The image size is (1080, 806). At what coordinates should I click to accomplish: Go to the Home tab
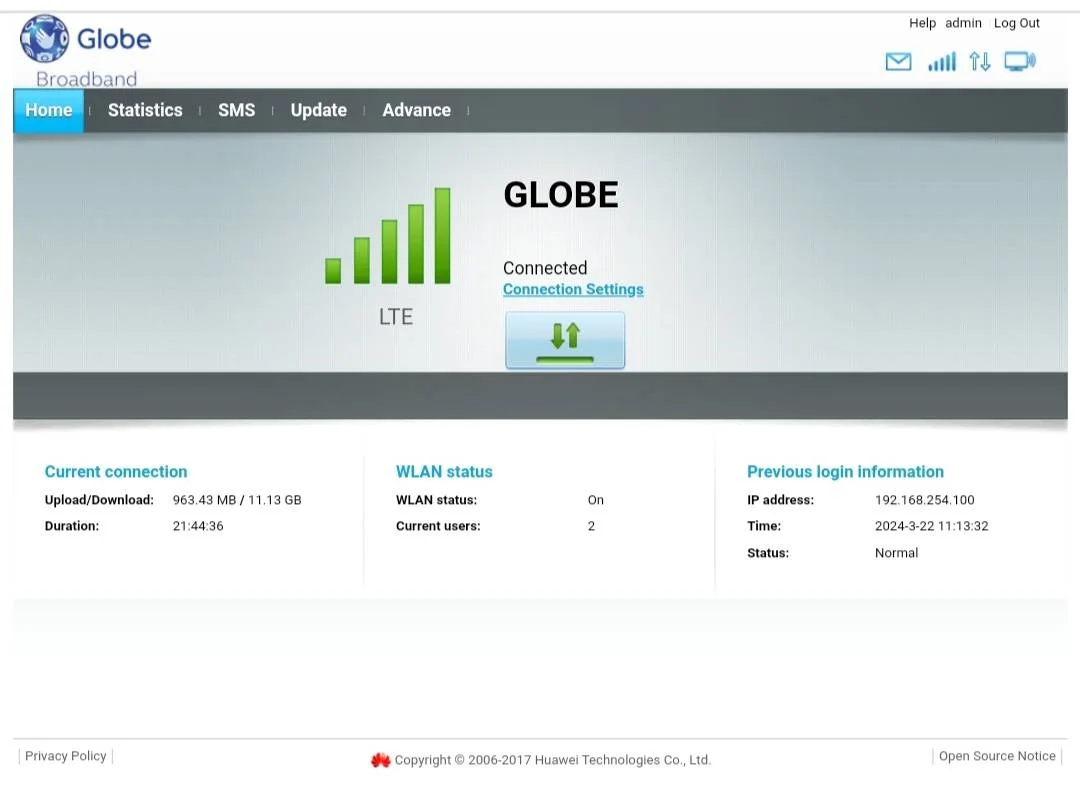(x=48, y=110)
